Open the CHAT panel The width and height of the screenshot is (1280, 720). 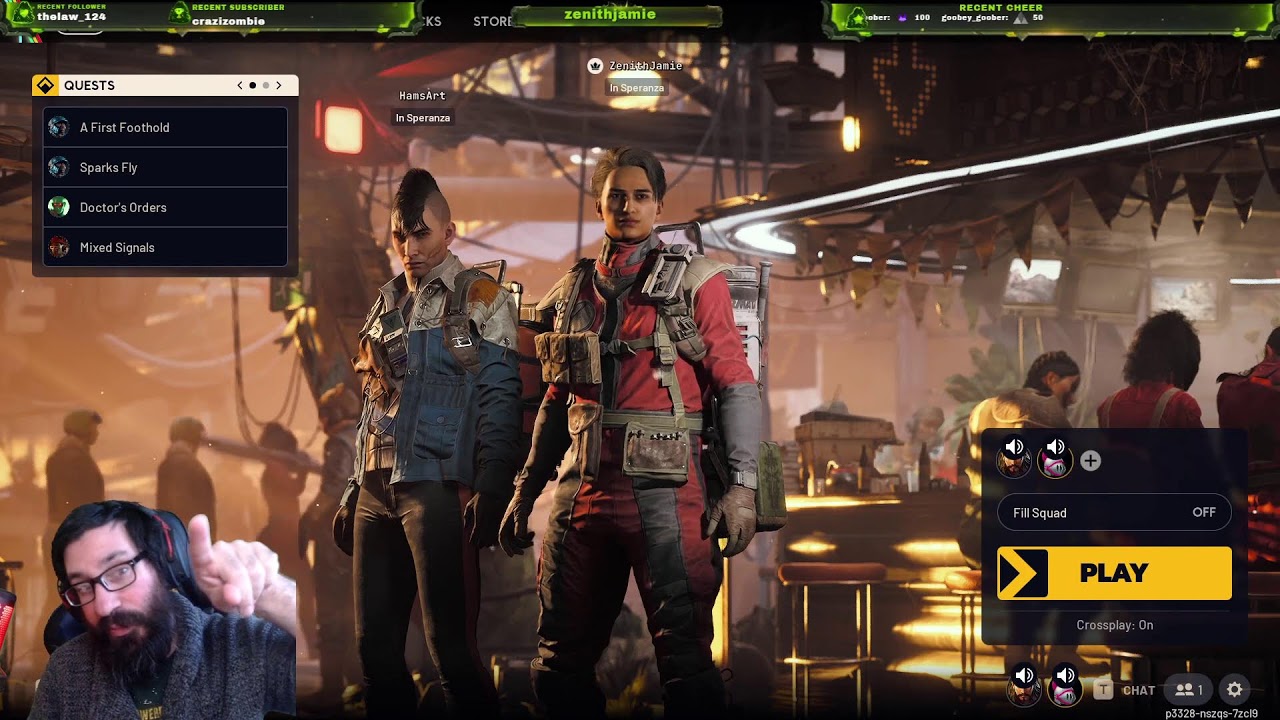coord(1139,690)
